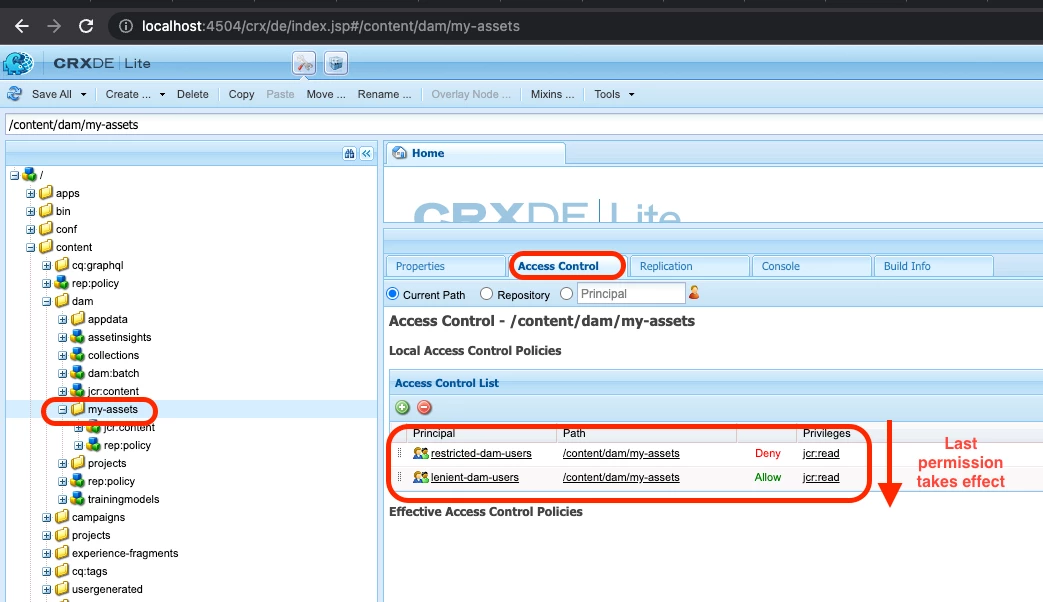
Task: Click the Copy toolbar button
Action: pyautogui.click(x=241, y=94)
